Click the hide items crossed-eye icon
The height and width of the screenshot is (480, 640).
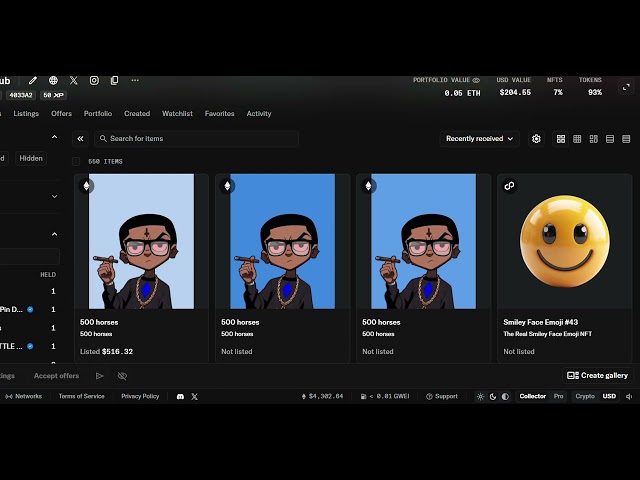tap(122, 376)
